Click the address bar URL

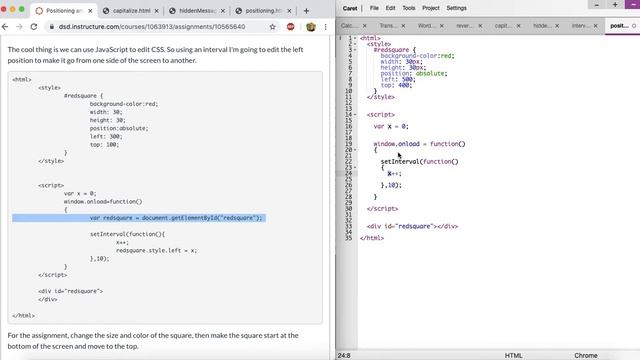152,27
